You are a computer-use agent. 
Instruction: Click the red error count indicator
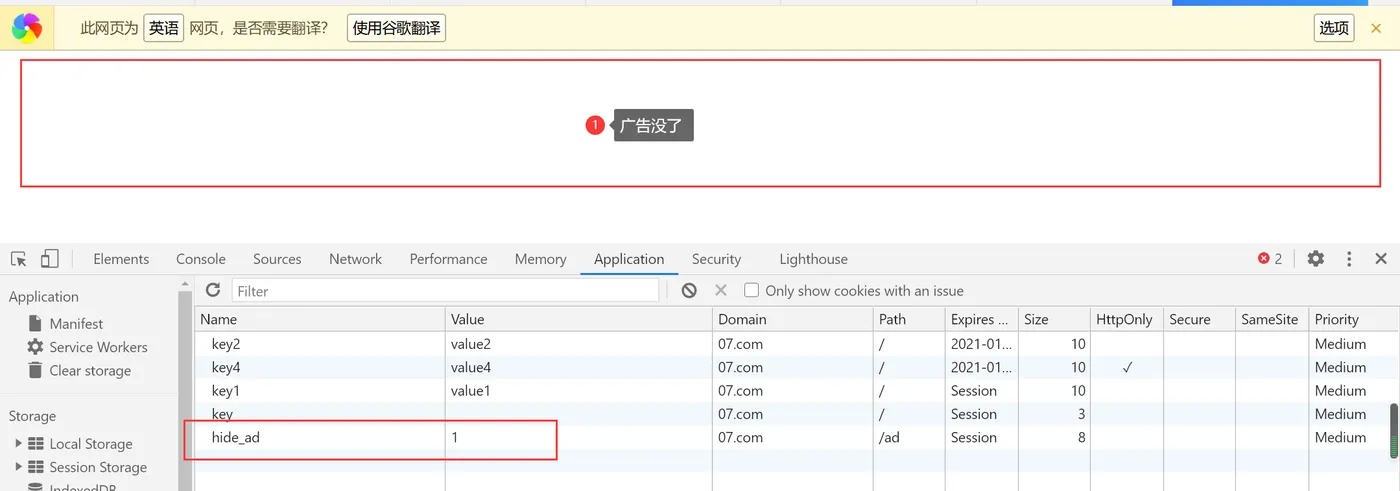click(1270, 259)
